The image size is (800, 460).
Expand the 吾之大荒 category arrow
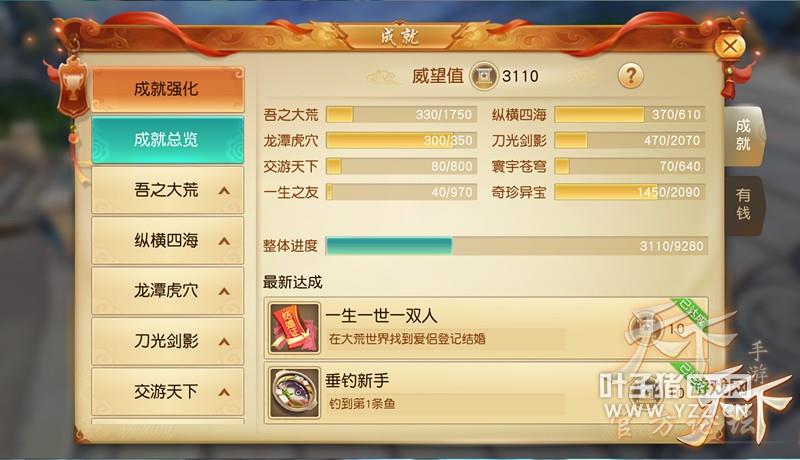tap(224, 191)
